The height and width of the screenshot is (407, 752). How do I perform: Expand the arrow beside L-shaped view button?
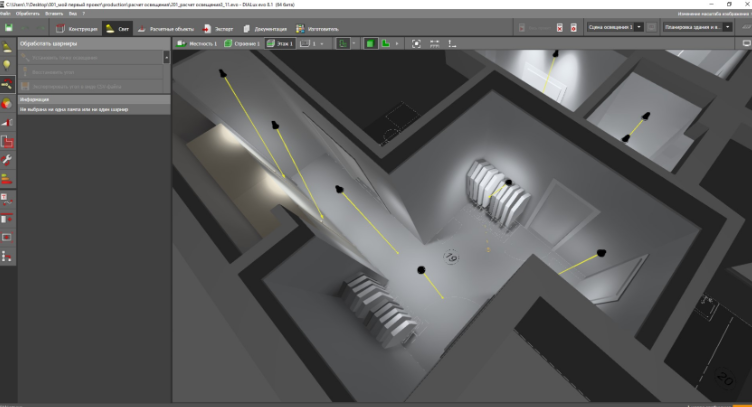pyautogui.click(x=397, y=44)
